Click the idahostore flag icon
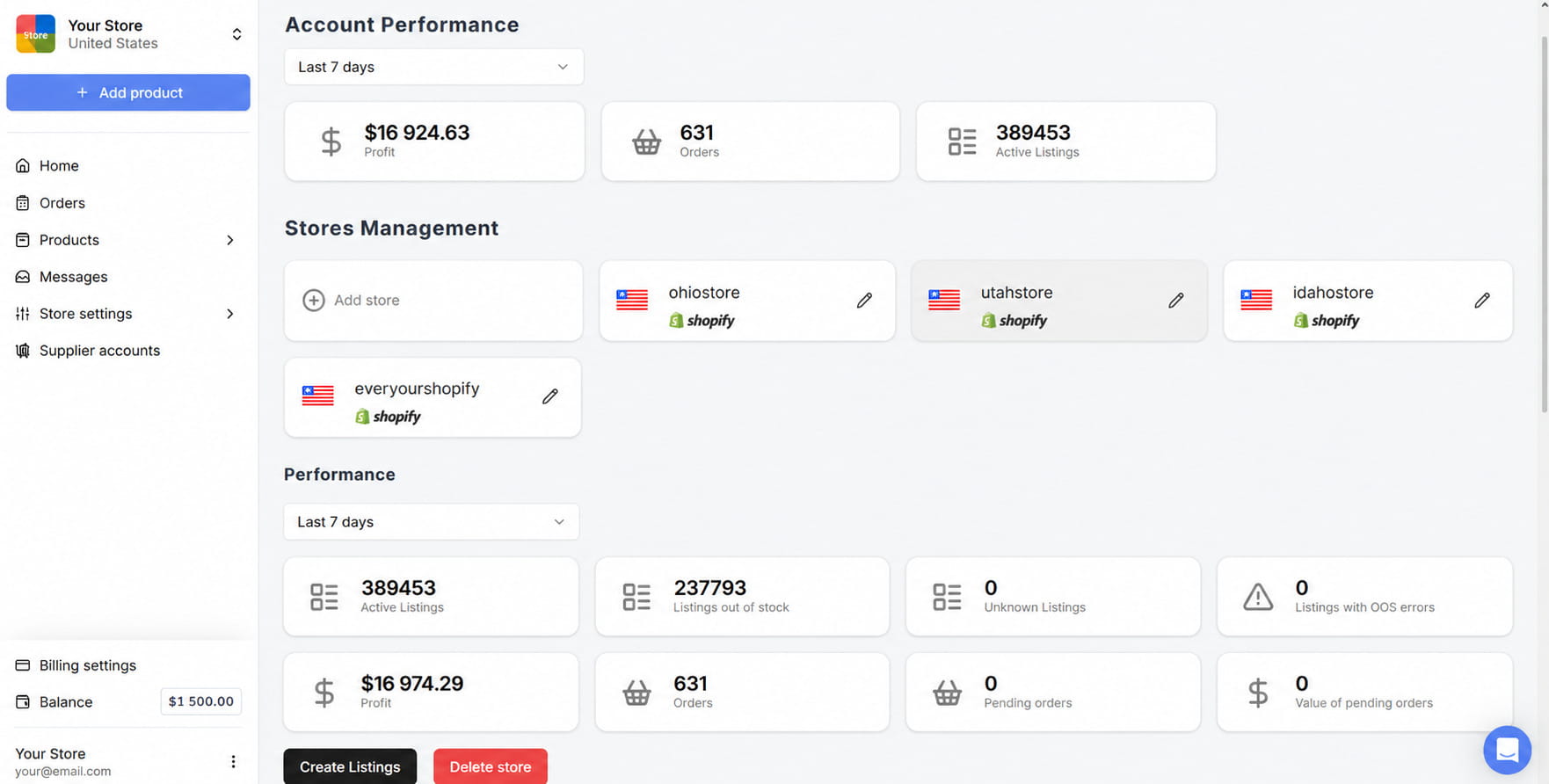 pos(1256,300)
